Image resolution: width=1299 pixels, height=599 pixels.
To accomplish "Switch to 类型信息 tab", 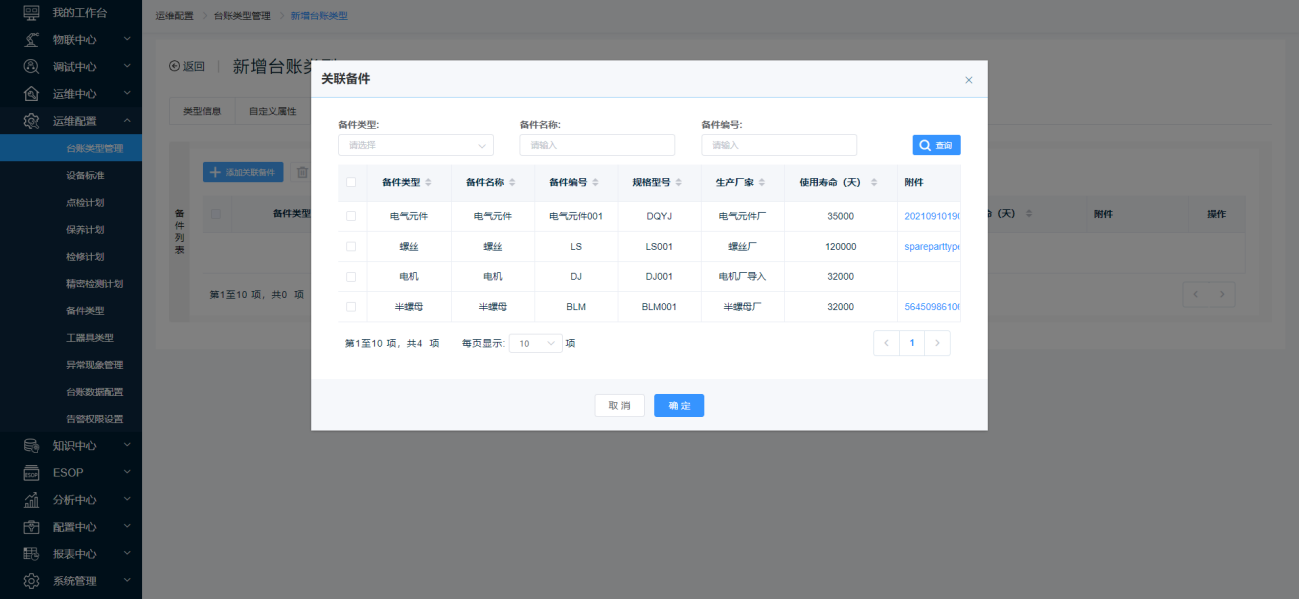I will tap(202, 111).
